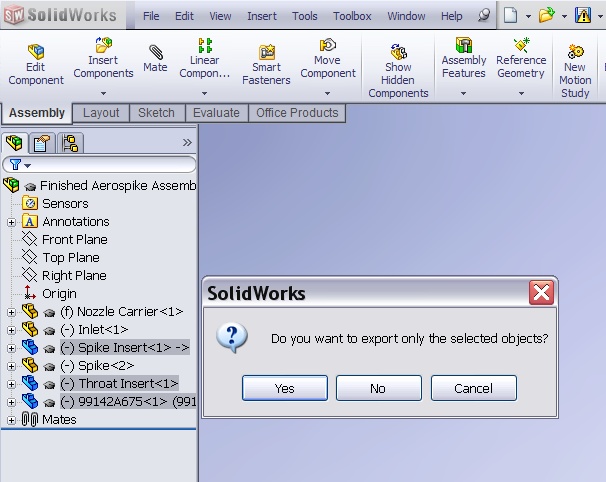
Task: Click the Sensors folder icon
Action: [30, 203]
